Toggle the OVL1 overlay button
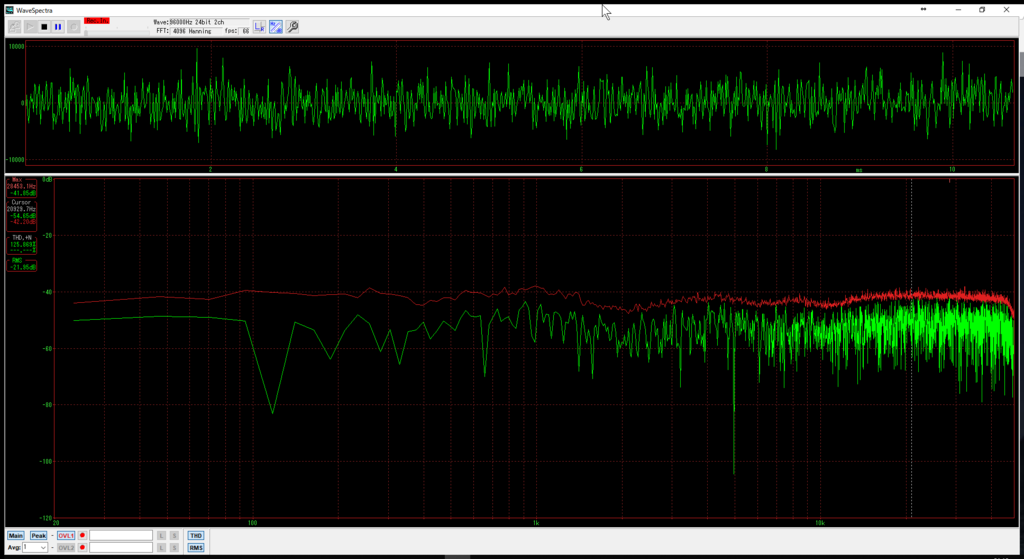Viewport: 1024px width, 559px height. tap(66, 535)
